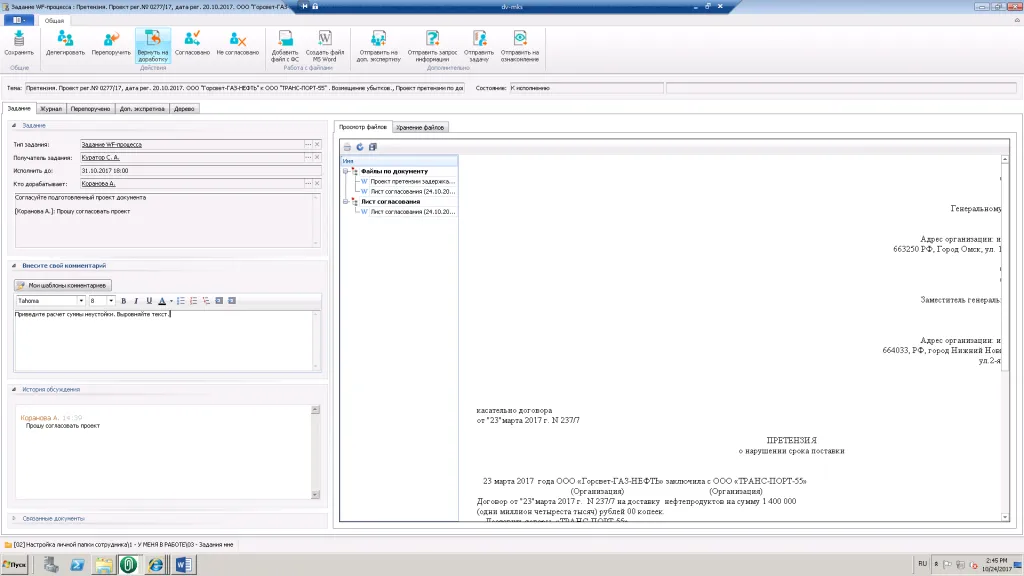Click the Сохранить (Save) ribbon icon
Screen dimensions: 1024x576
(x=18, y=42)
